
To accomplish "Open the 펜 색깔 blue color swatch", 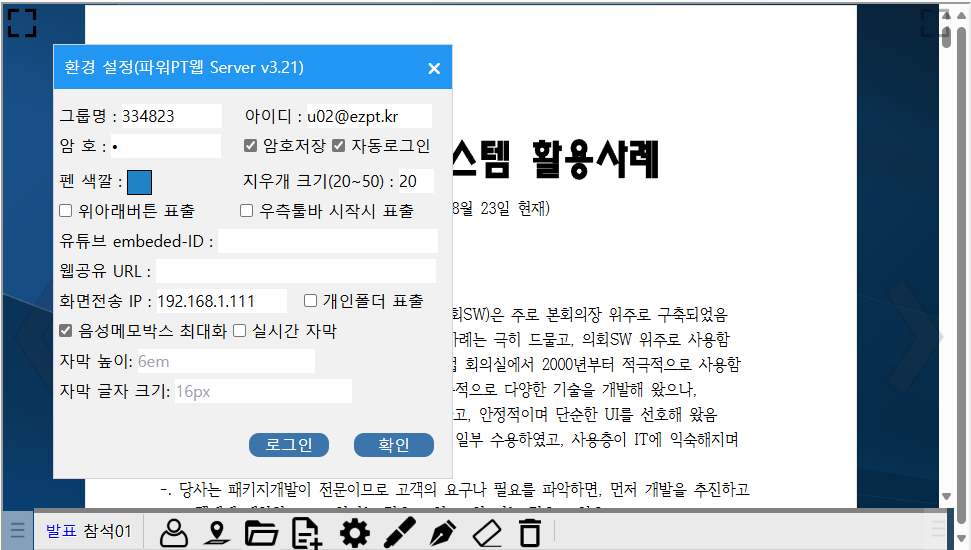I will pos(139,183).
